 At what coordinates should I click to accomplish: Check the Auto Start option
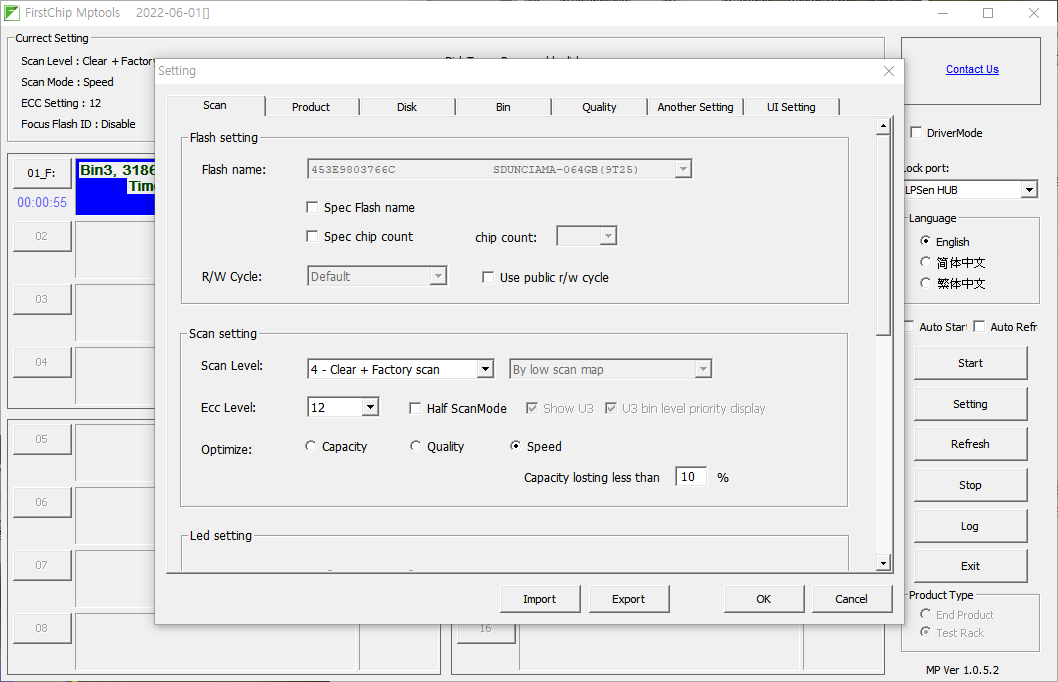910,326
